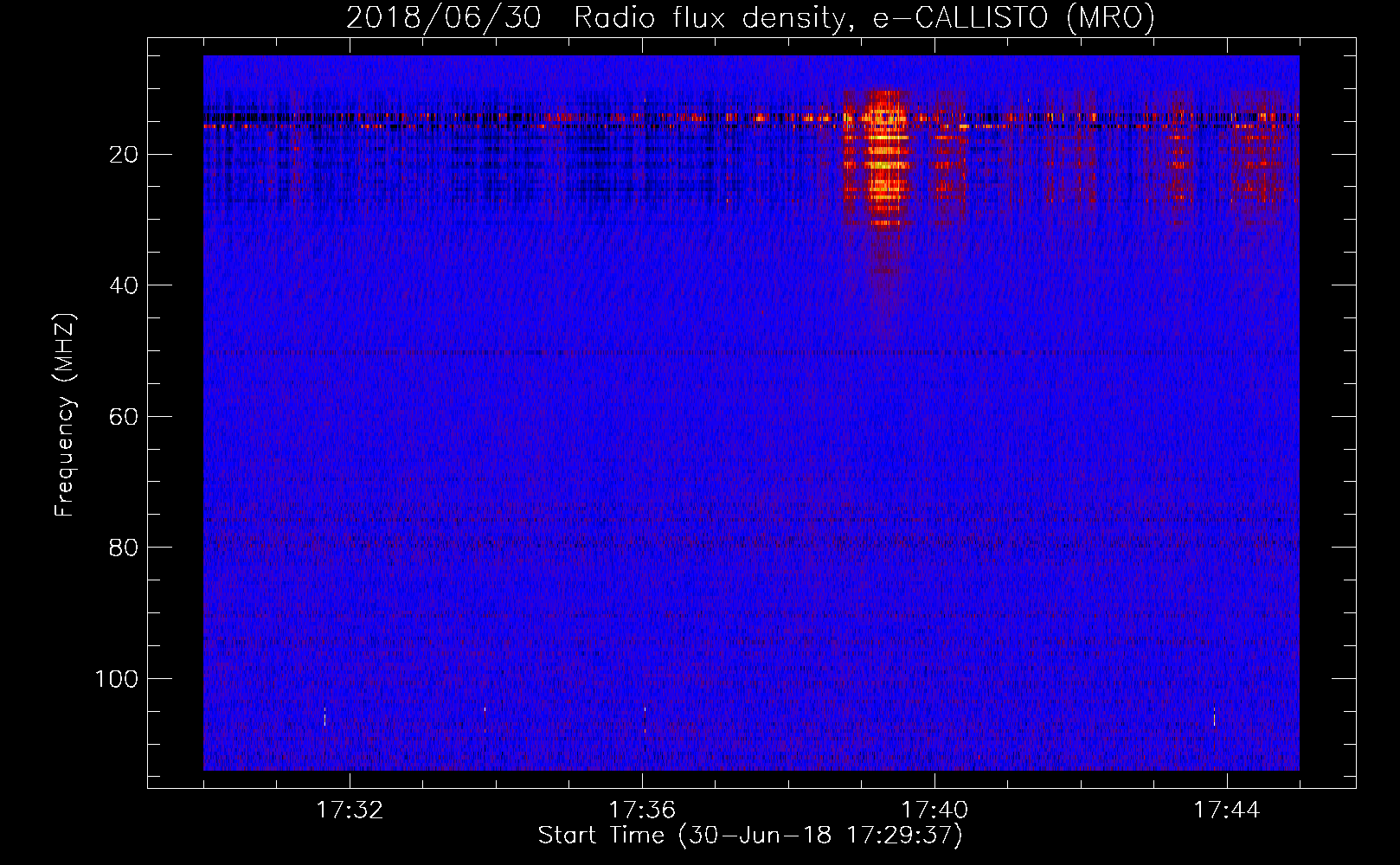Viewport: 1400px width, 865px height.
Task: Click the 80 MHz frequency tick label
Action: click(x=124, y=548)
